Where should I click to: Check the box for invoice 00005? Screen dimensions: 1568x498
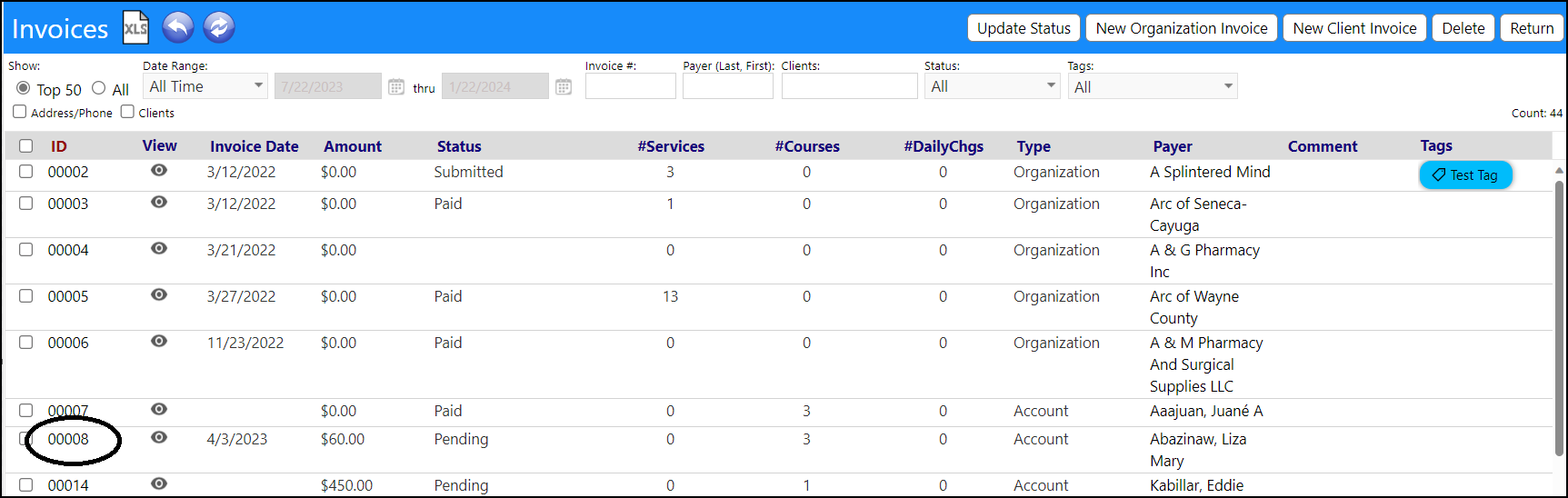pyautogui.click(x=26, y=296)
